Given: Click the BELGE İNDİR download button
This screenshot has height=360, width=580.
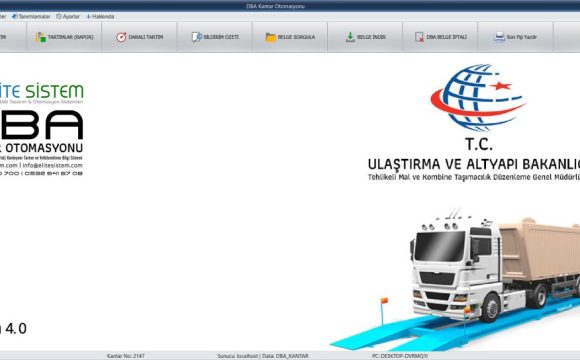Looking at the screenshot, I should [365, 37].
